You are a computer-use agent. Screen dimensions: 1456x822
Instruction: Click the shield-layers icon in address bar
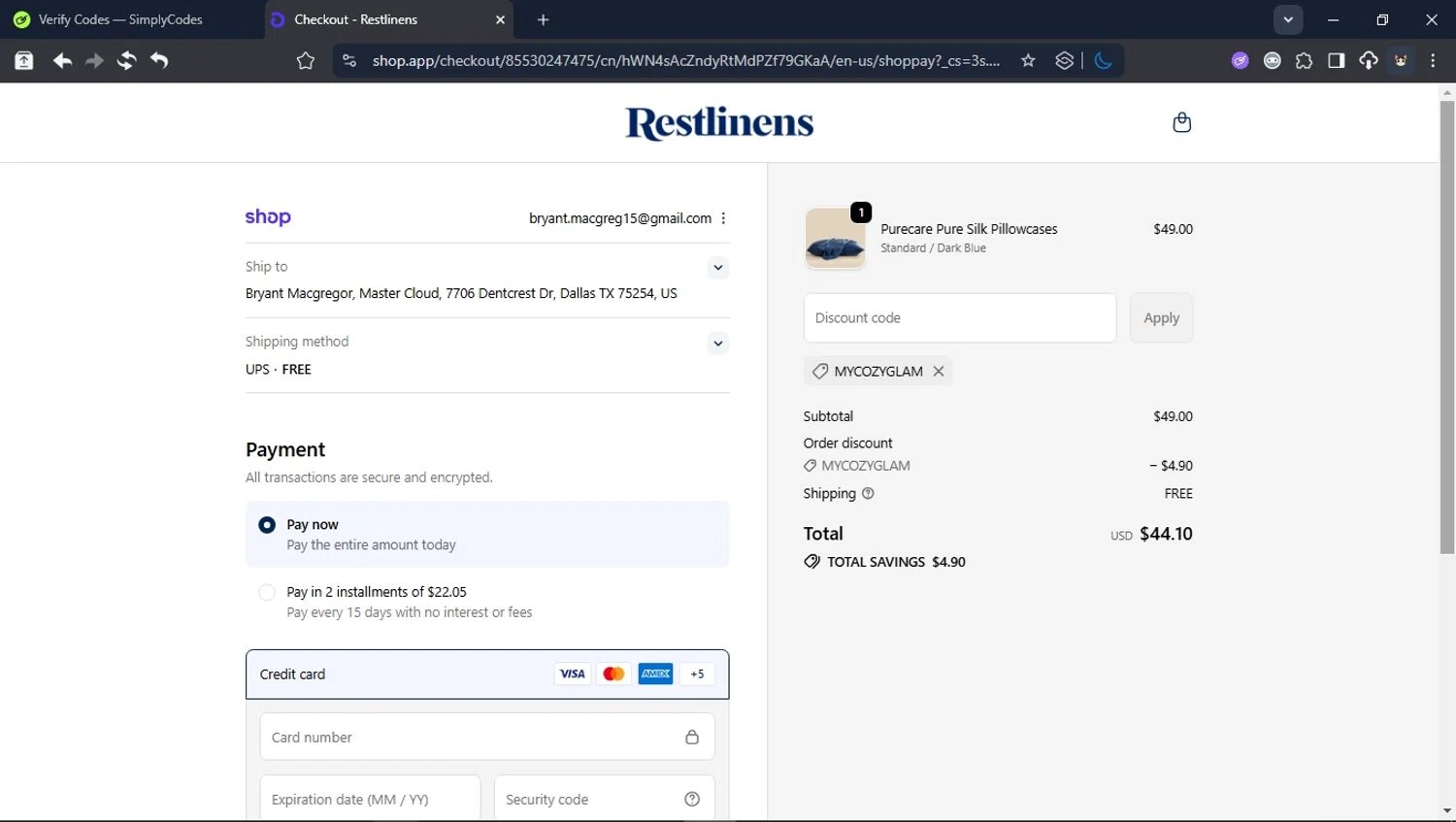(1064, 60)
